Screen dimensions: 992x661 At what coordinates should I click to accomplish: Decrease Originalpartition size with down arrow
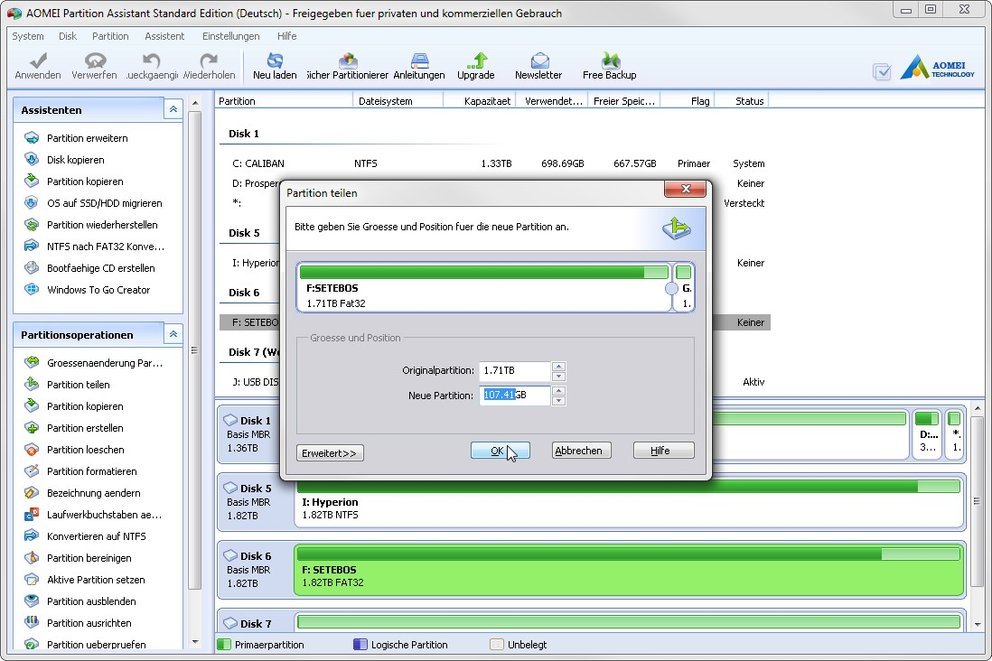pos(558,376)
